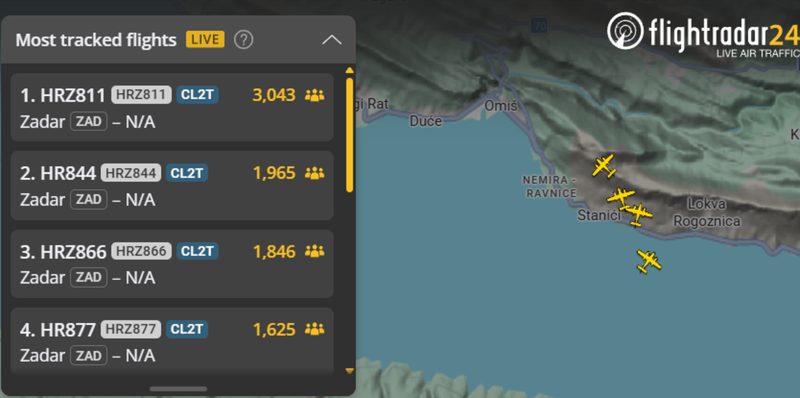The height and width of the screenshot is (398, 800).
Task: Select the yellow aircraft over the sea
Action: click(x=648, y=261)
